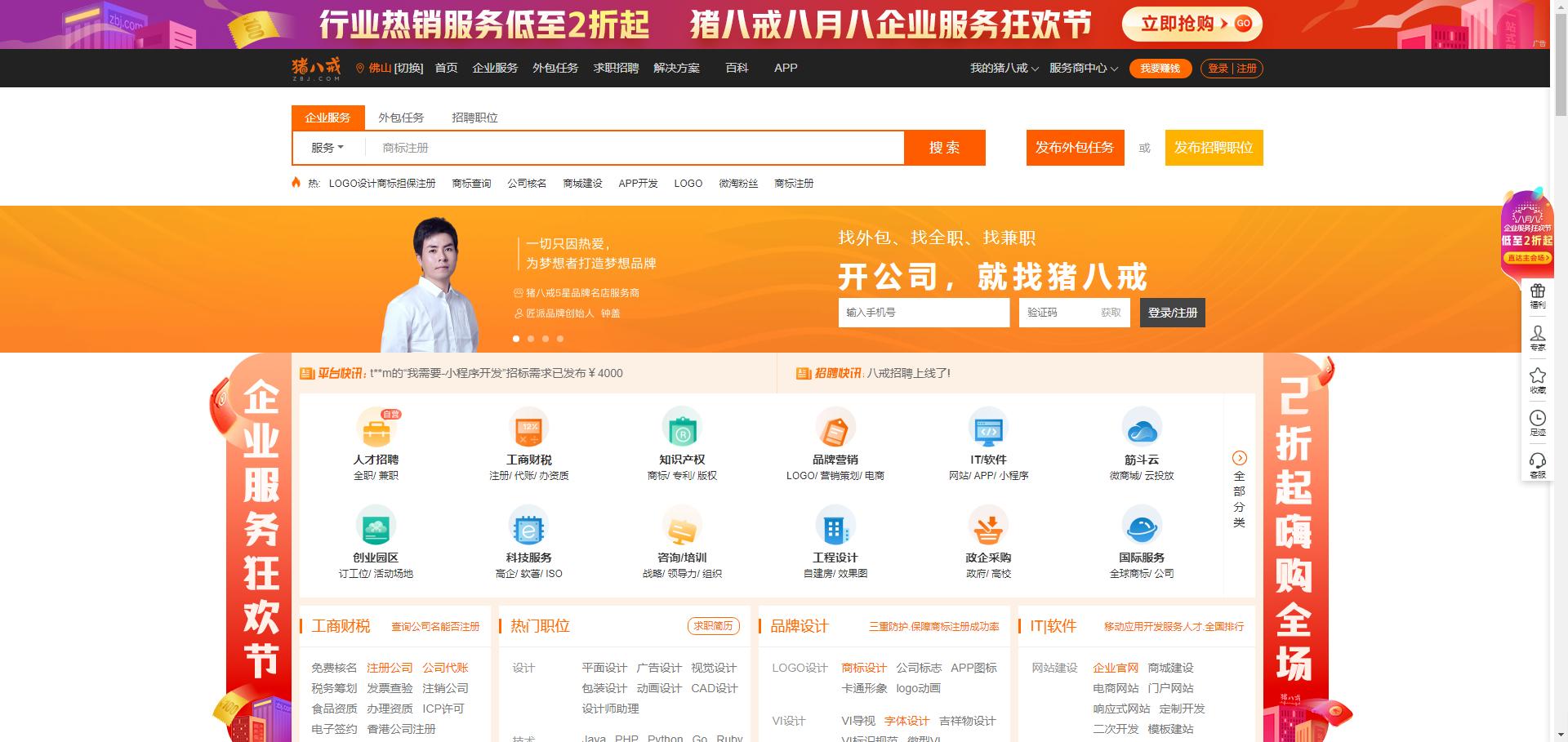Viewport: 1568px width, 742px height.
Task: Expand the 我的猪八戒 dropdown menu
Action: point(1004,69)
